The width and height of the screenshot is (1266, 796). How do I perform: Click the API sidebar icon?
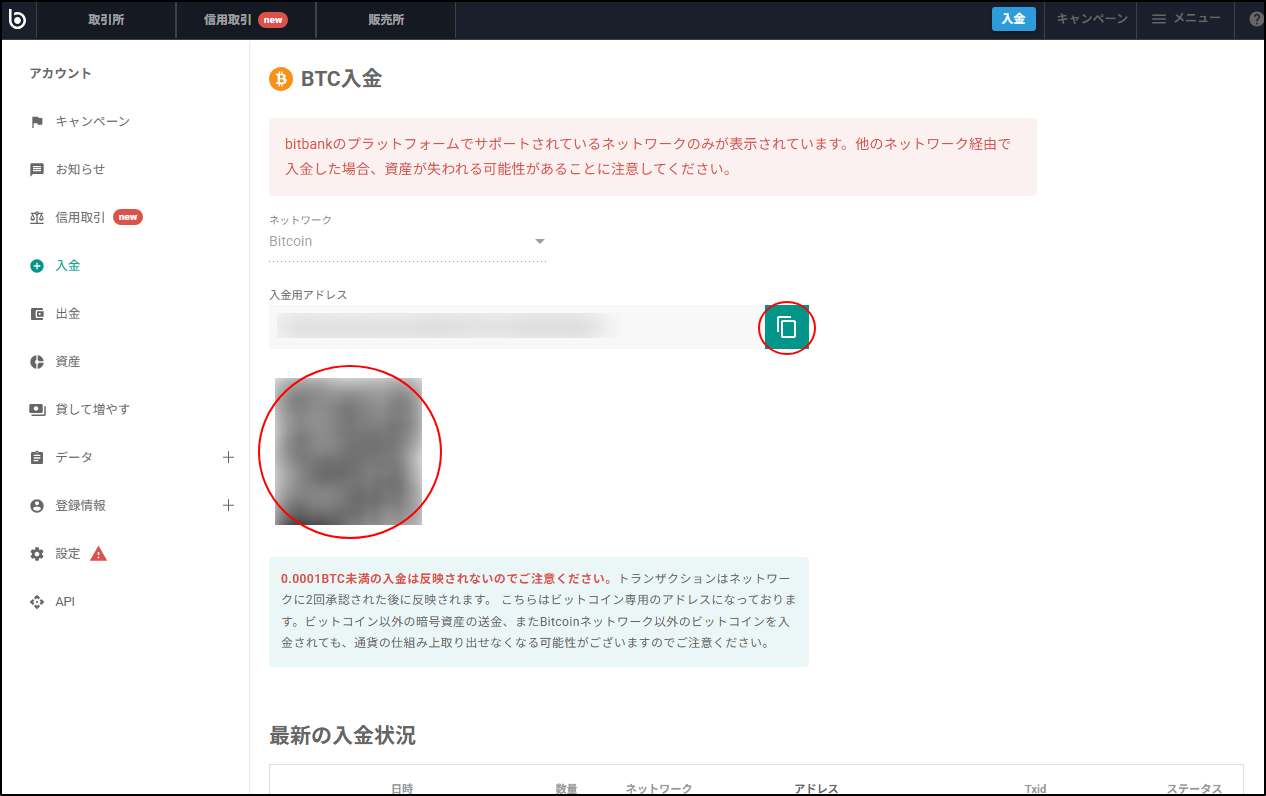pyautogui.click(x=36, y=601)
